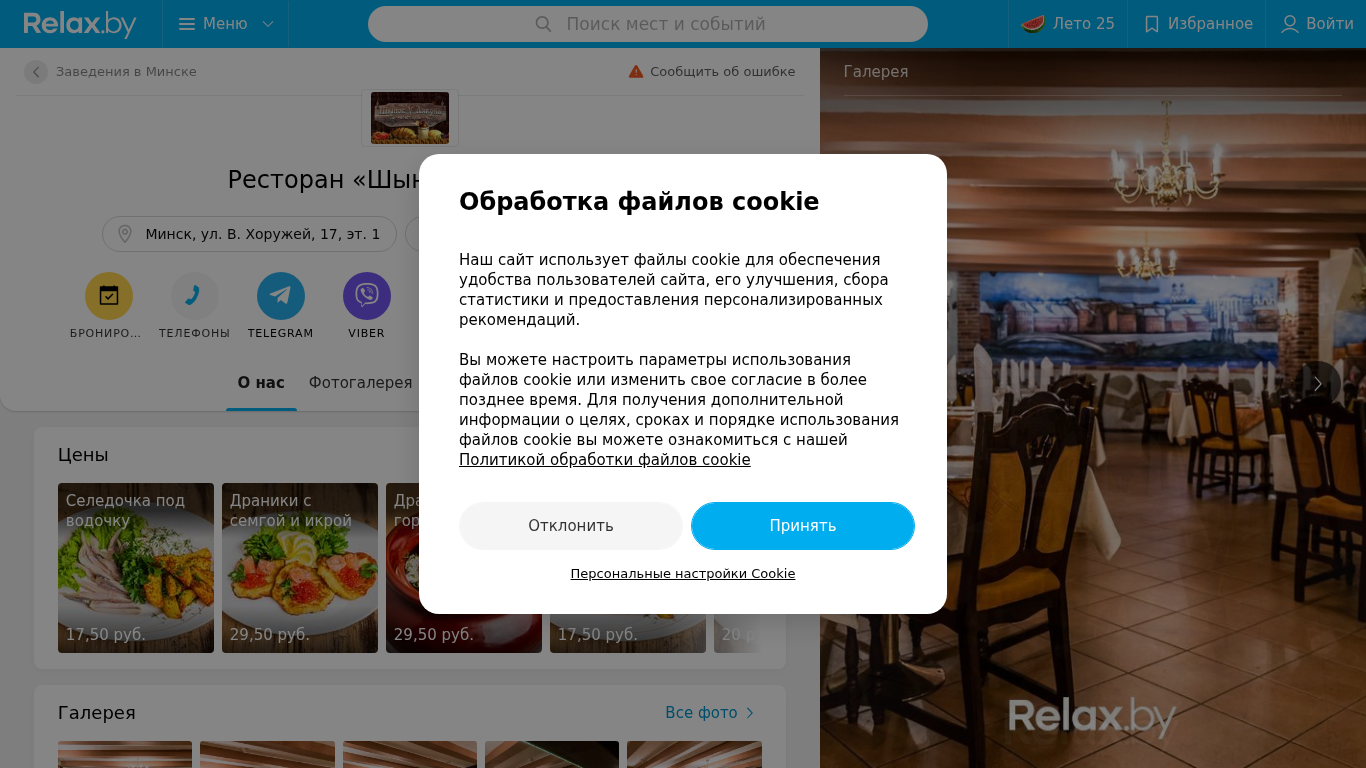The image size is (1366, 768).
Task: Open the Telegram contact icon
Action: point(281,296)
